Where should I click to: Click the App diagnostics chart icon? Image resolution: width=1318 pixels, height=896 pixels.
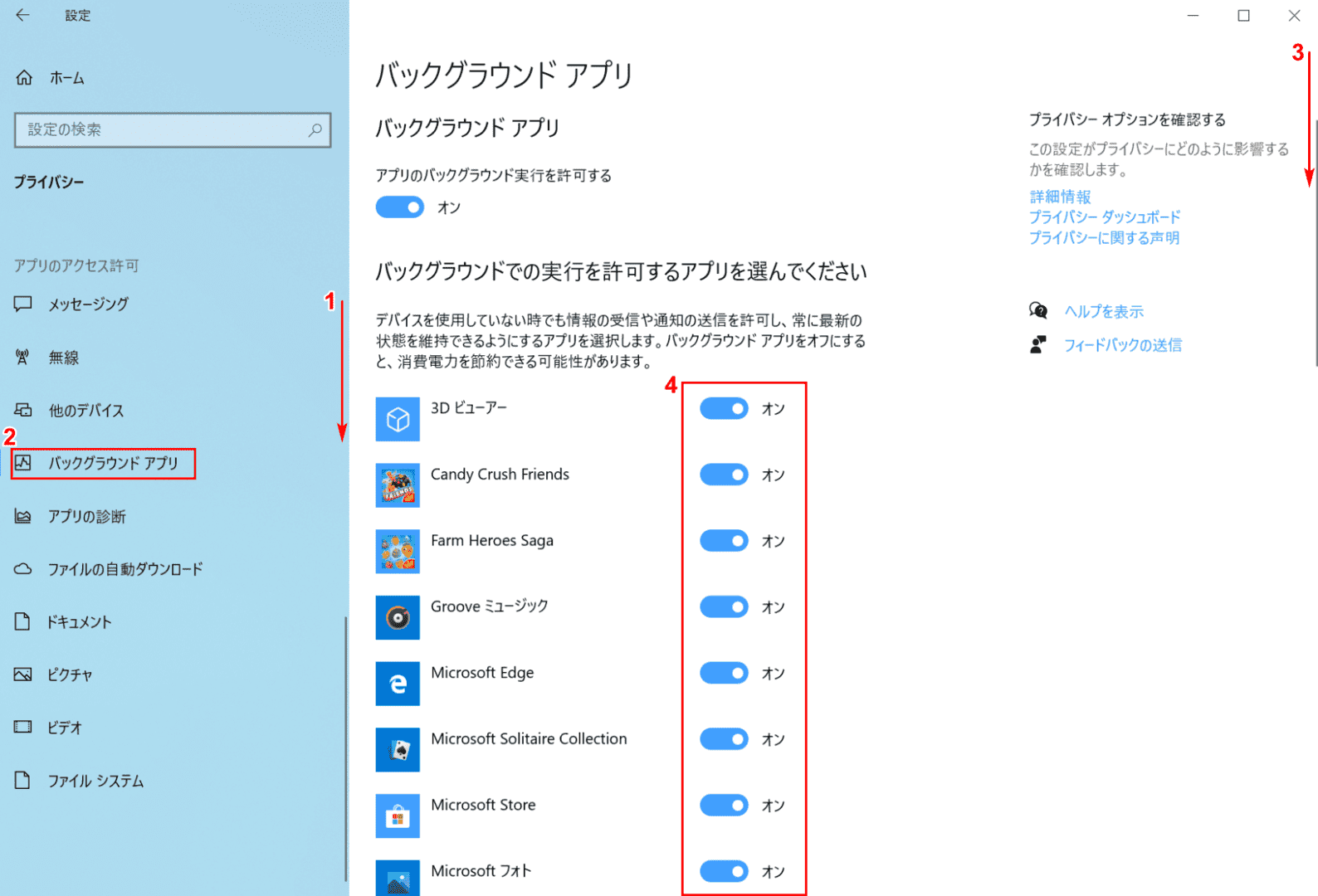23,516
